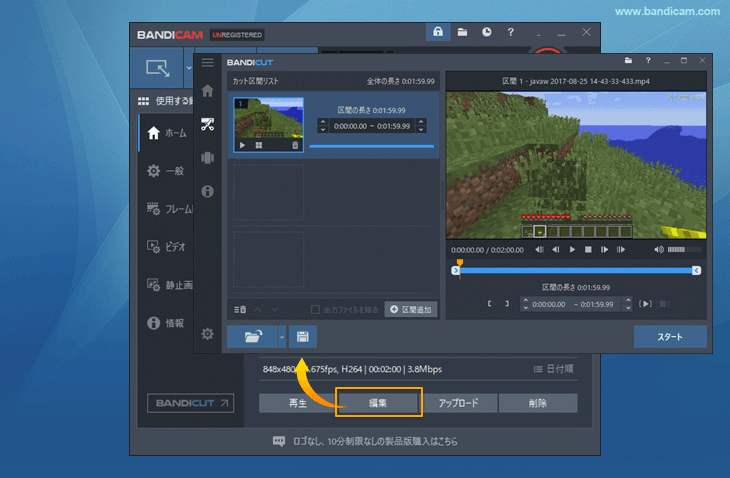This screenshot has height=478, width=730.
Task: Open Bandicut information icon in sidebar
Action: [208, 191]
